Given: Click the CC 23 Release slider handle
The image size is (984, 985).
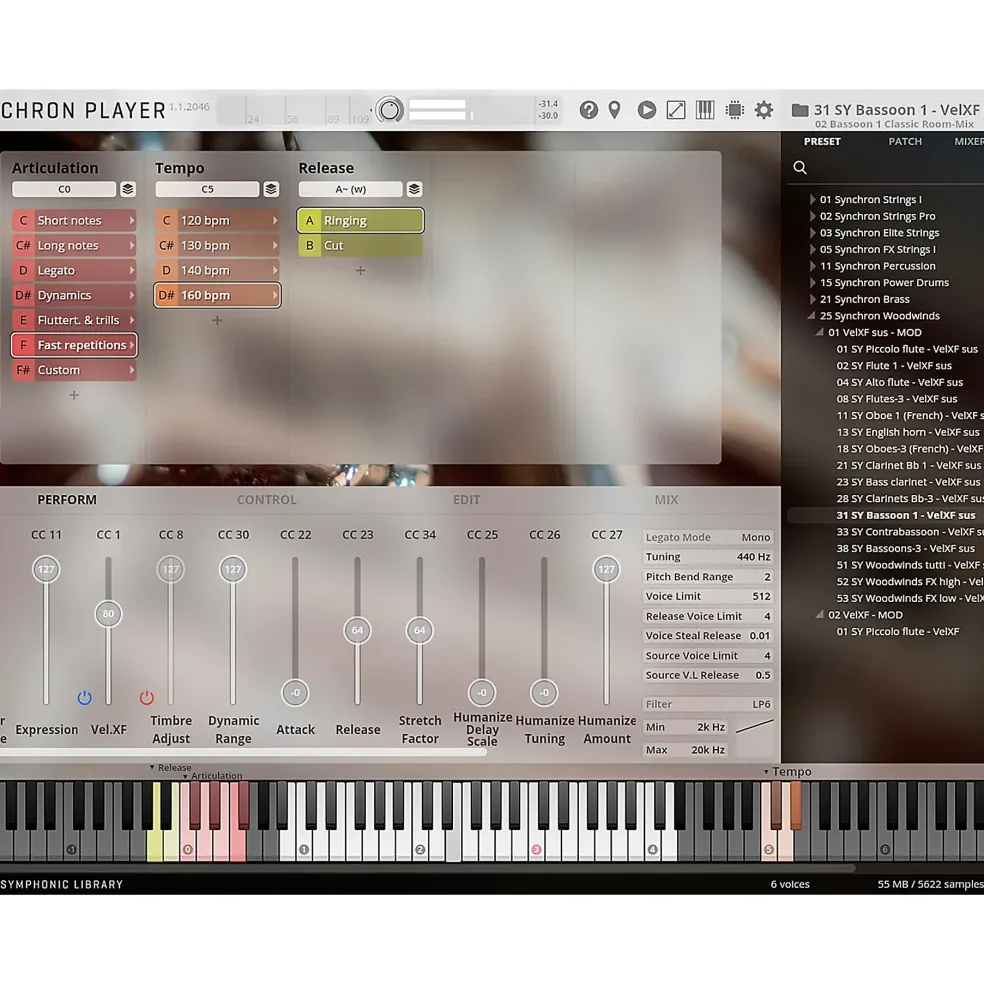Looking at the screenshot, I should pos(357,630).
